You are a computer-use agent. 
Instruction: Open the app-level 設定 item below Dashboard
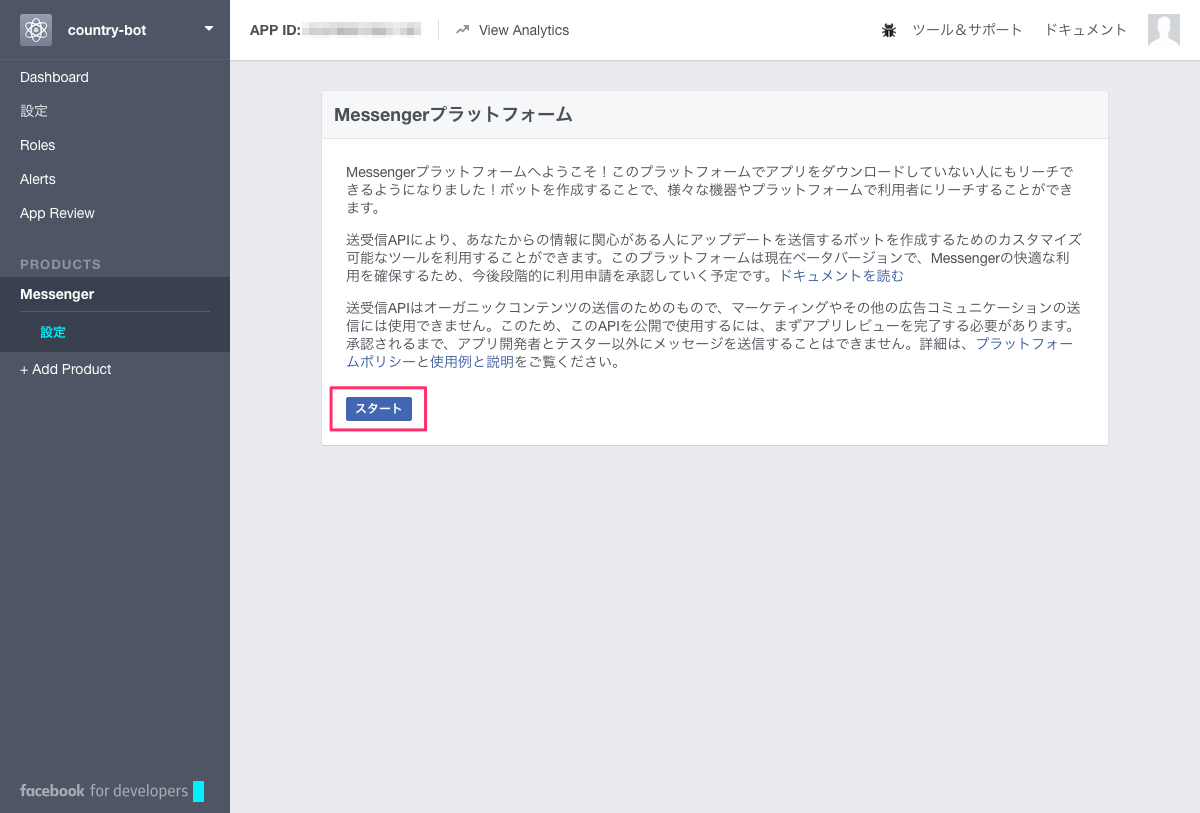point(34,111)
